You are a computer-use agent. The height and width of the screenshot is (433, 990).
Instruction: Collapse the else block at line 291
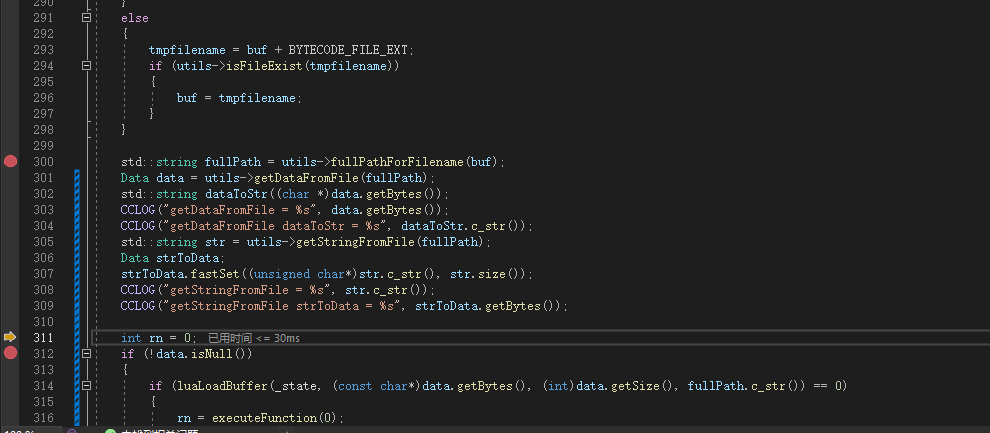[x=86, y=18]
